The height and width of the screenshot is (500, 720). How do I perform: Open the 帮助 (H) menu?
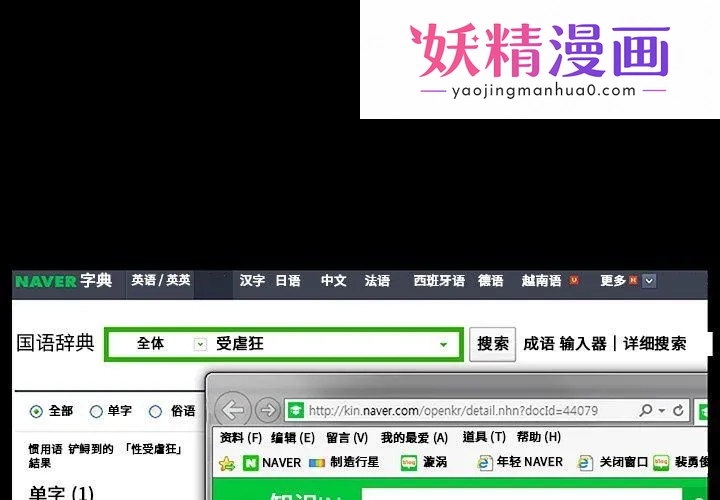point(539,438)
